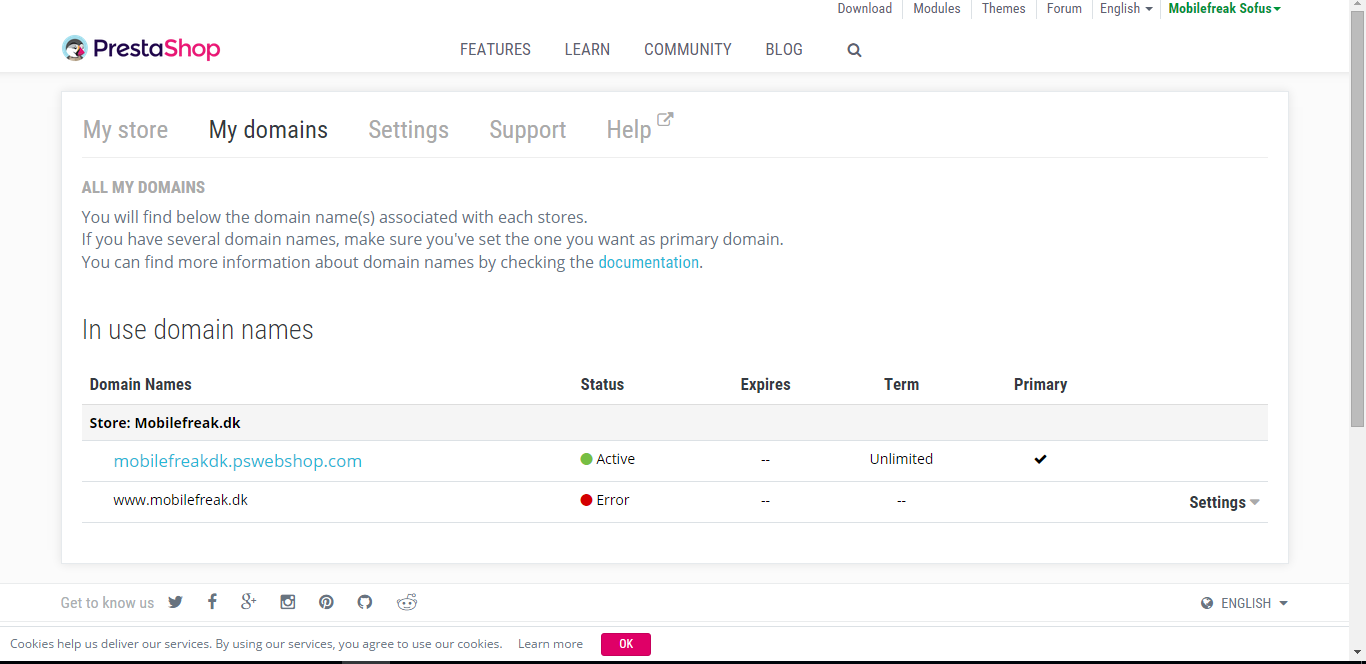Click the Forum link in top bar
This screenshot has width=1366, height=664.
[1064, 9]
